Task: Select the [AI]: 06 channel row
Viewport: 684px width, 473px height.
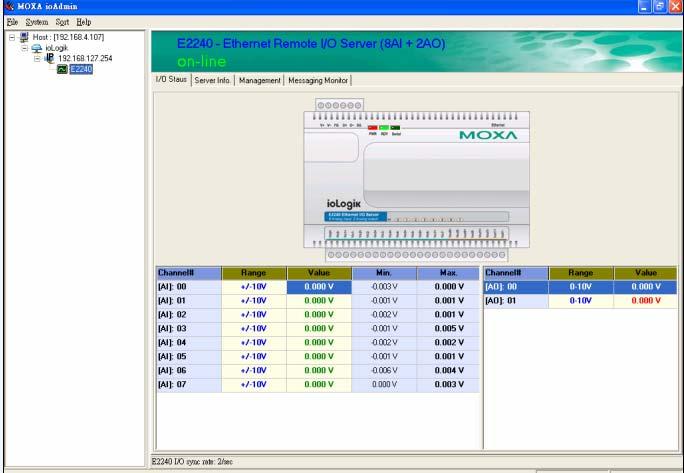Action: 318,370
